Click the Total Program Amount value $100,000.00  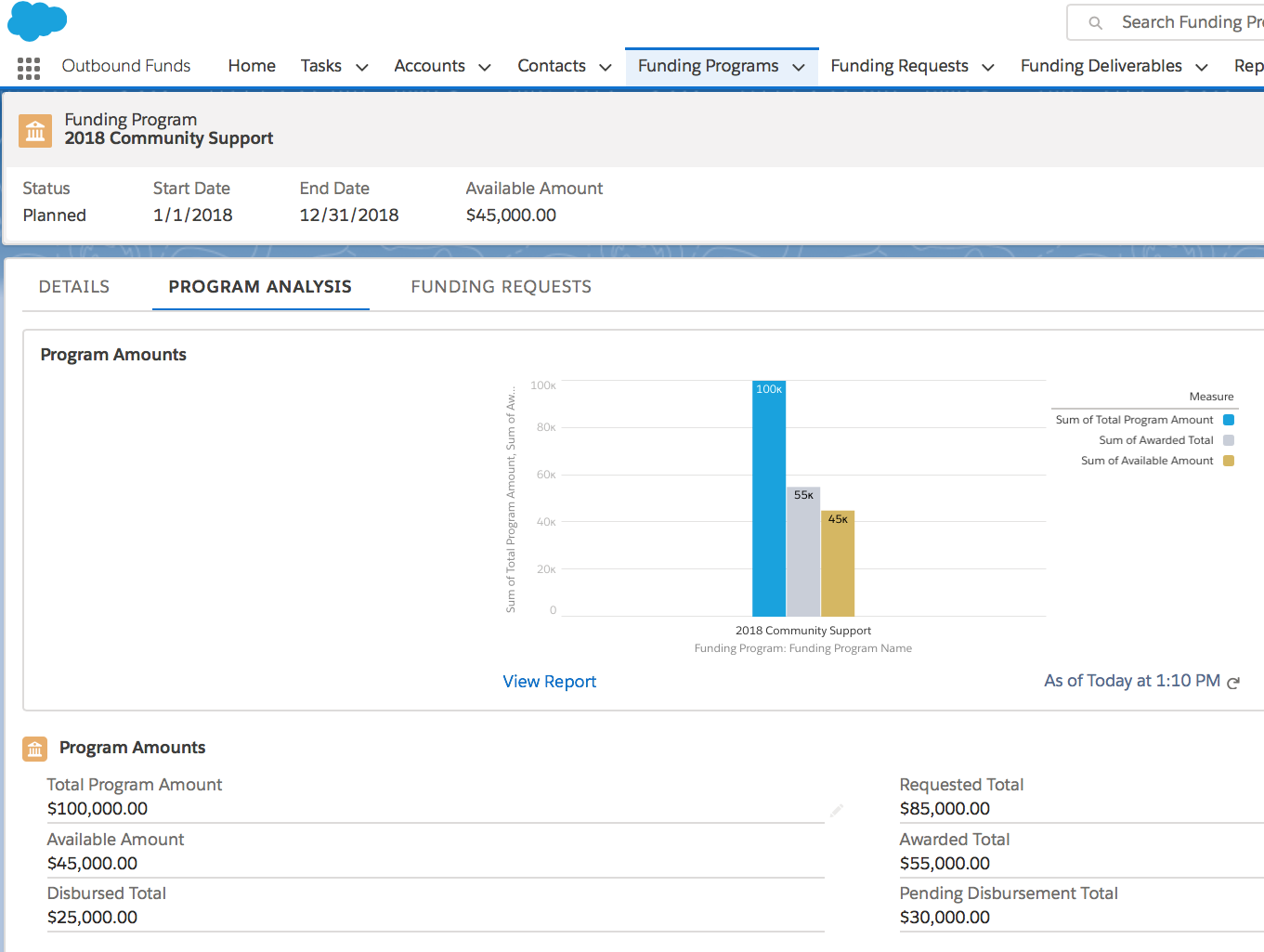98,809
